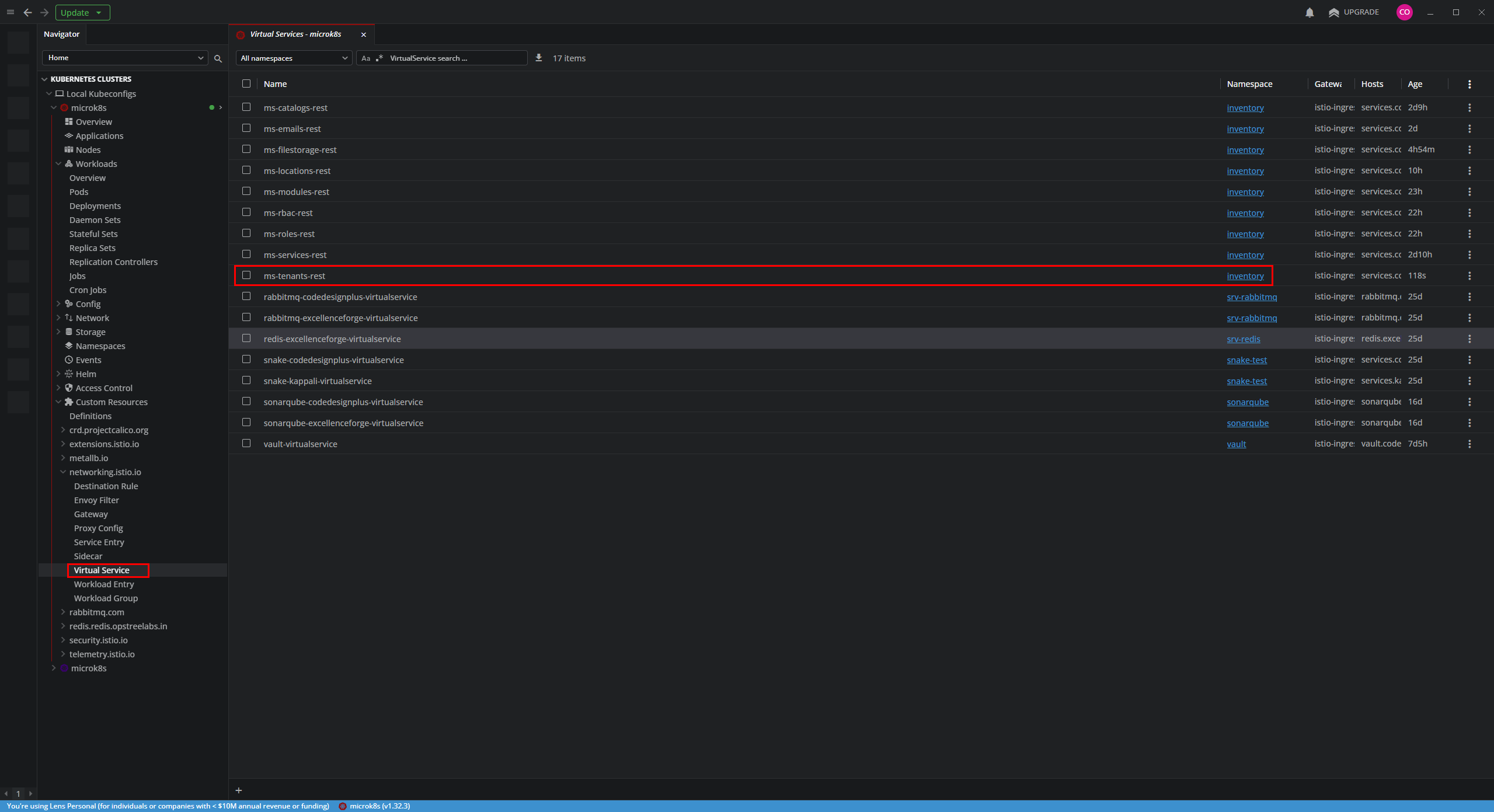This screenshot has height=812, width=1494.
Task: Open the Update button dropdown arrow
Action: tap(99, 12)
